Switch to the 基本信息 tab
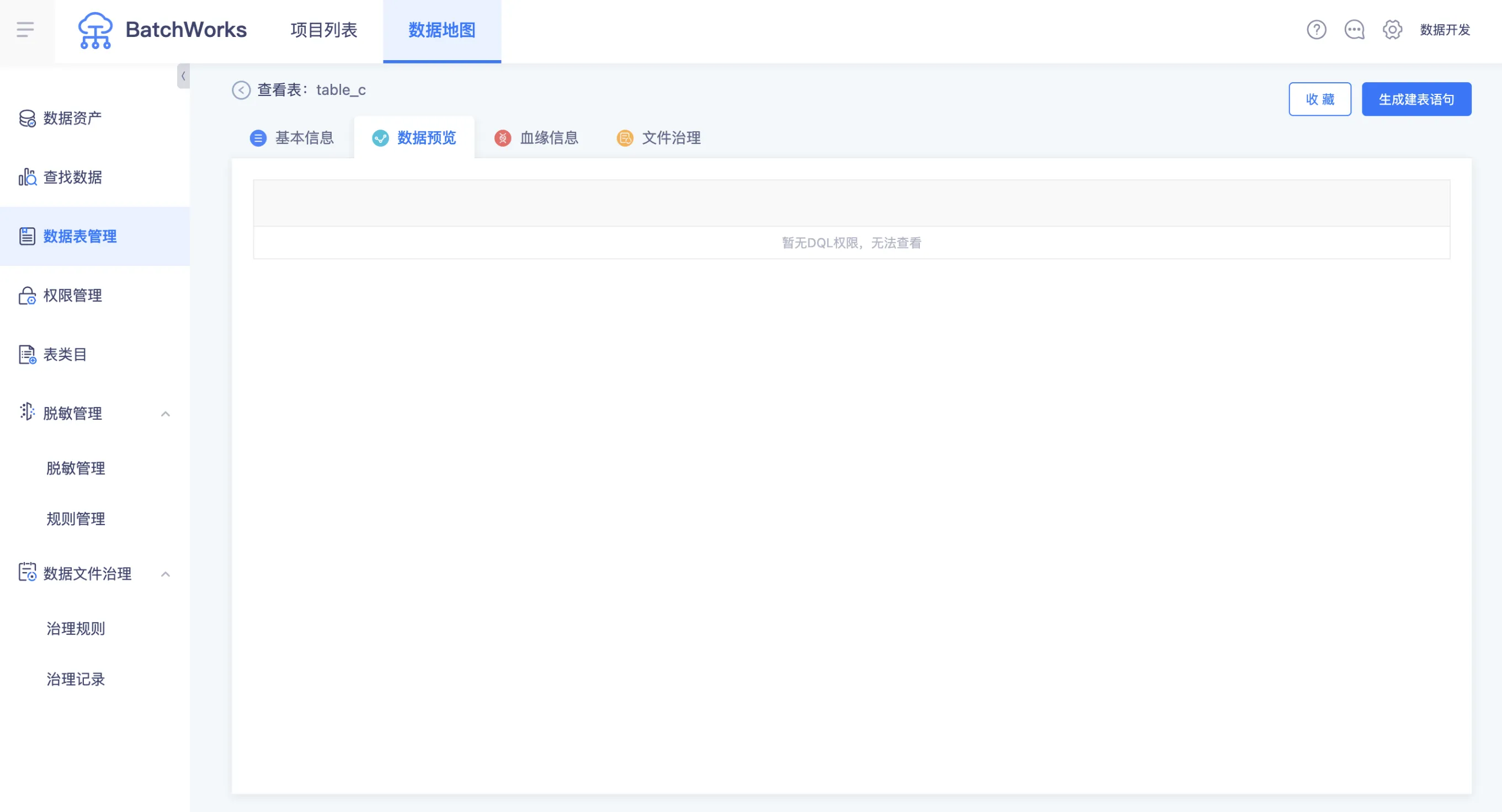This screenshot has width=1502, height=812. point(292,138)
